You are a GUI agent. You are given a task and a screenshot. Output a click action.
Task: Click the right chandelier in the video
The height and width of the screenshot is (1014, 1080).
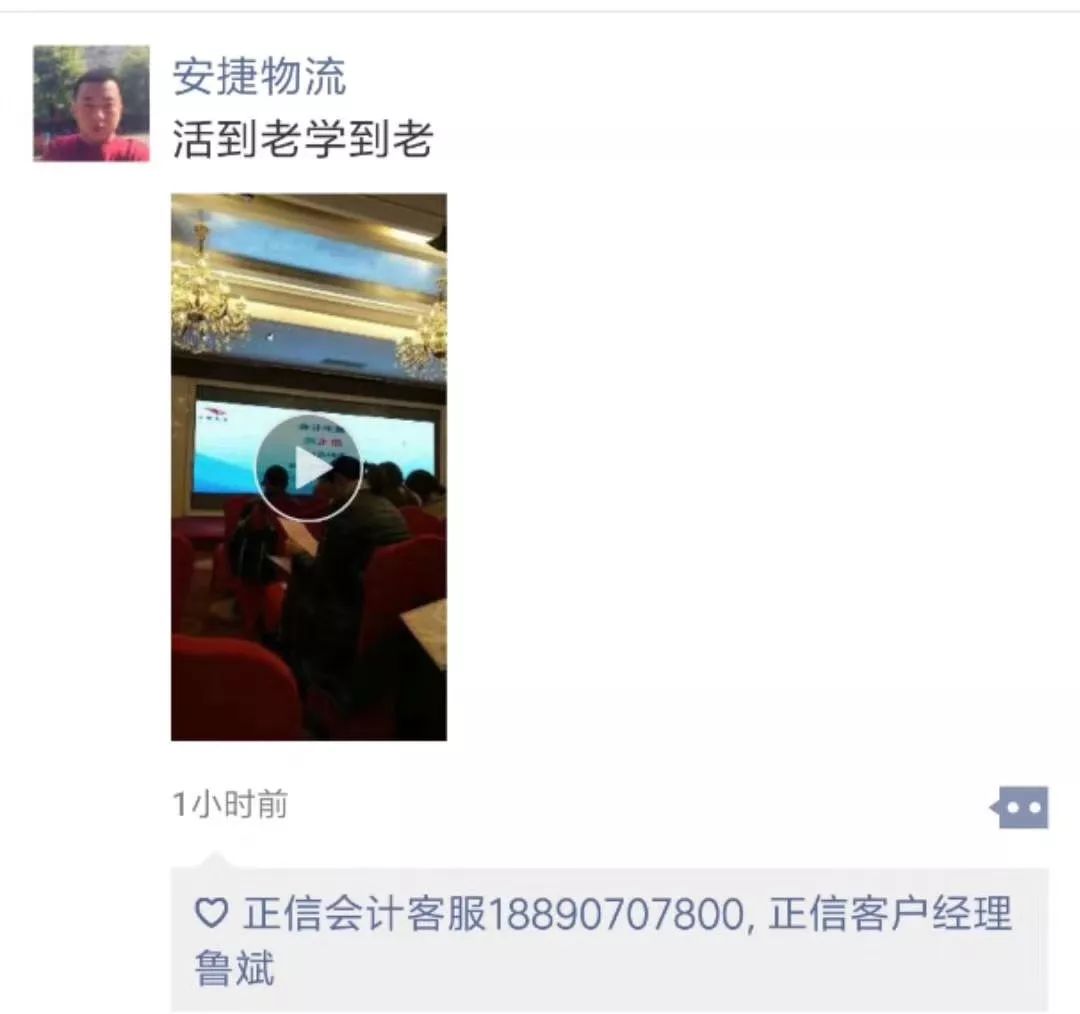(x=424, y=331)
